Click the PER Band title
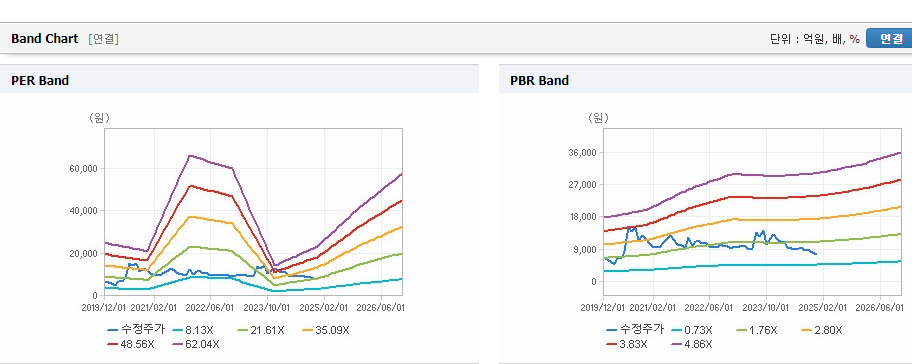Screen dimensions: 912x364 click(40, 81)
